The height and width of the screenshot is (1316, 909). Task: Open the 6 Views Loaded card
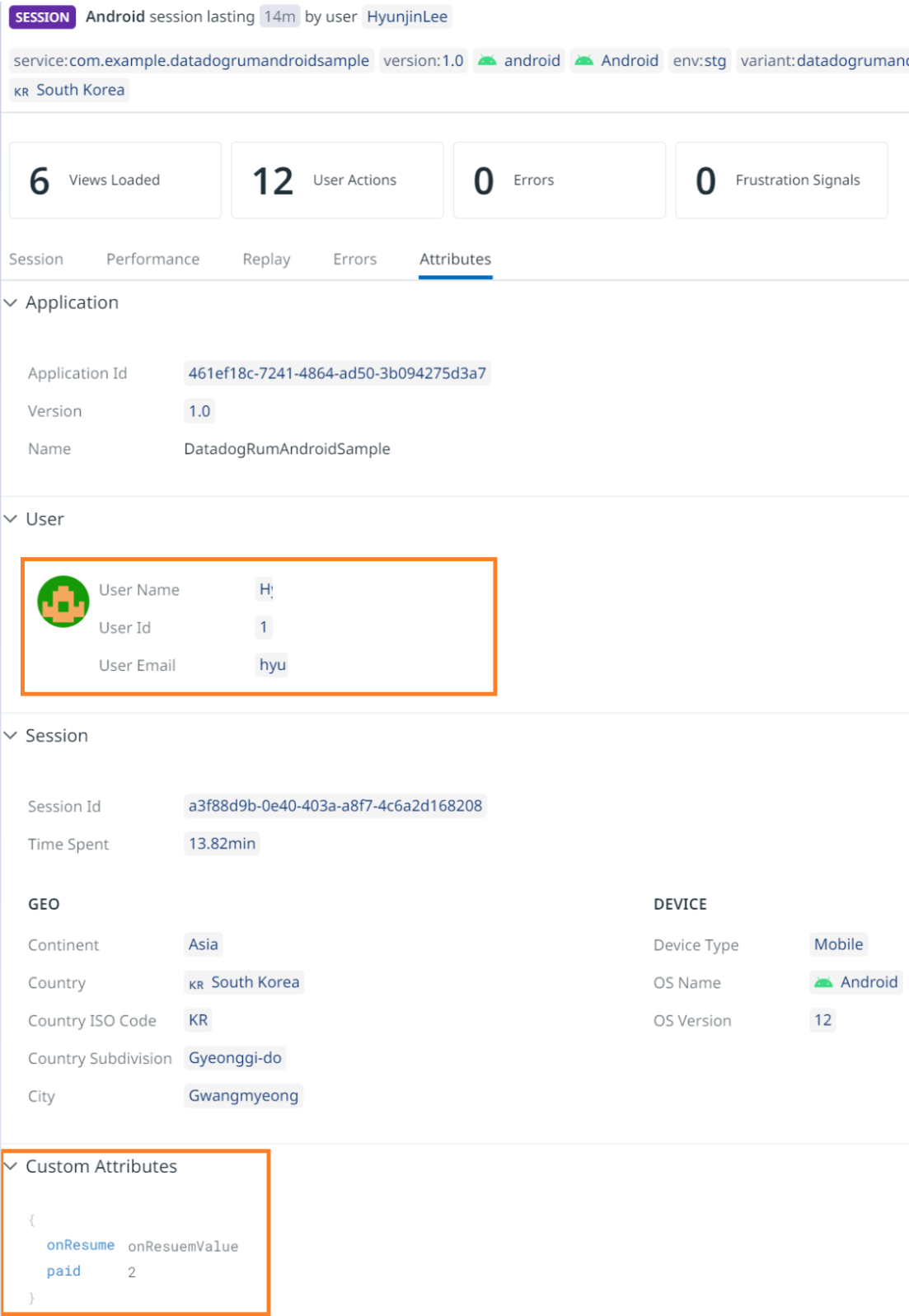pyautogui.click(x=115, y=180)
